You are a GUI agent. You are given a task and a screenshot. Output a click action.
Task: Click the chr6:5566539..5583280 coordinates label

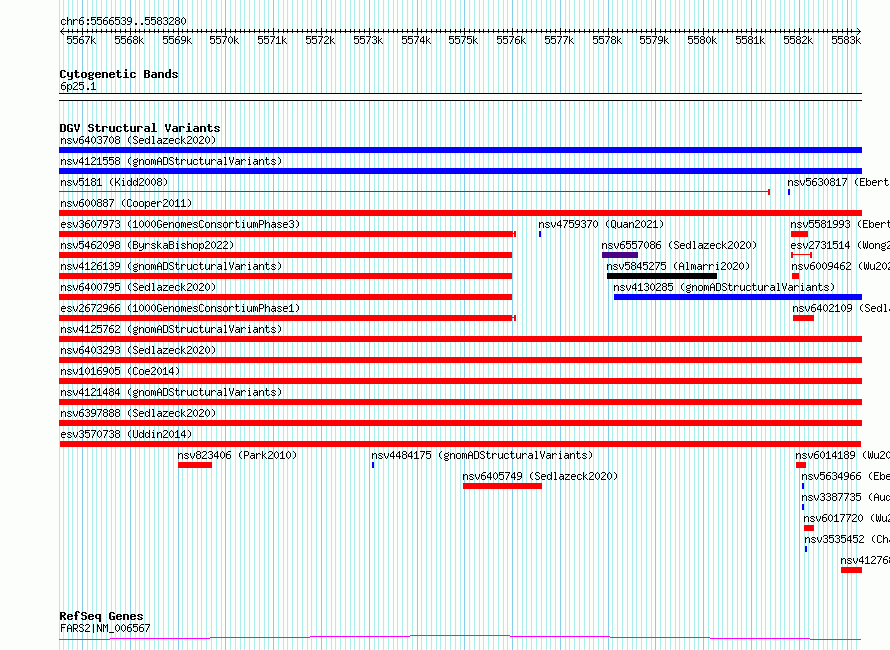(123, 21)
